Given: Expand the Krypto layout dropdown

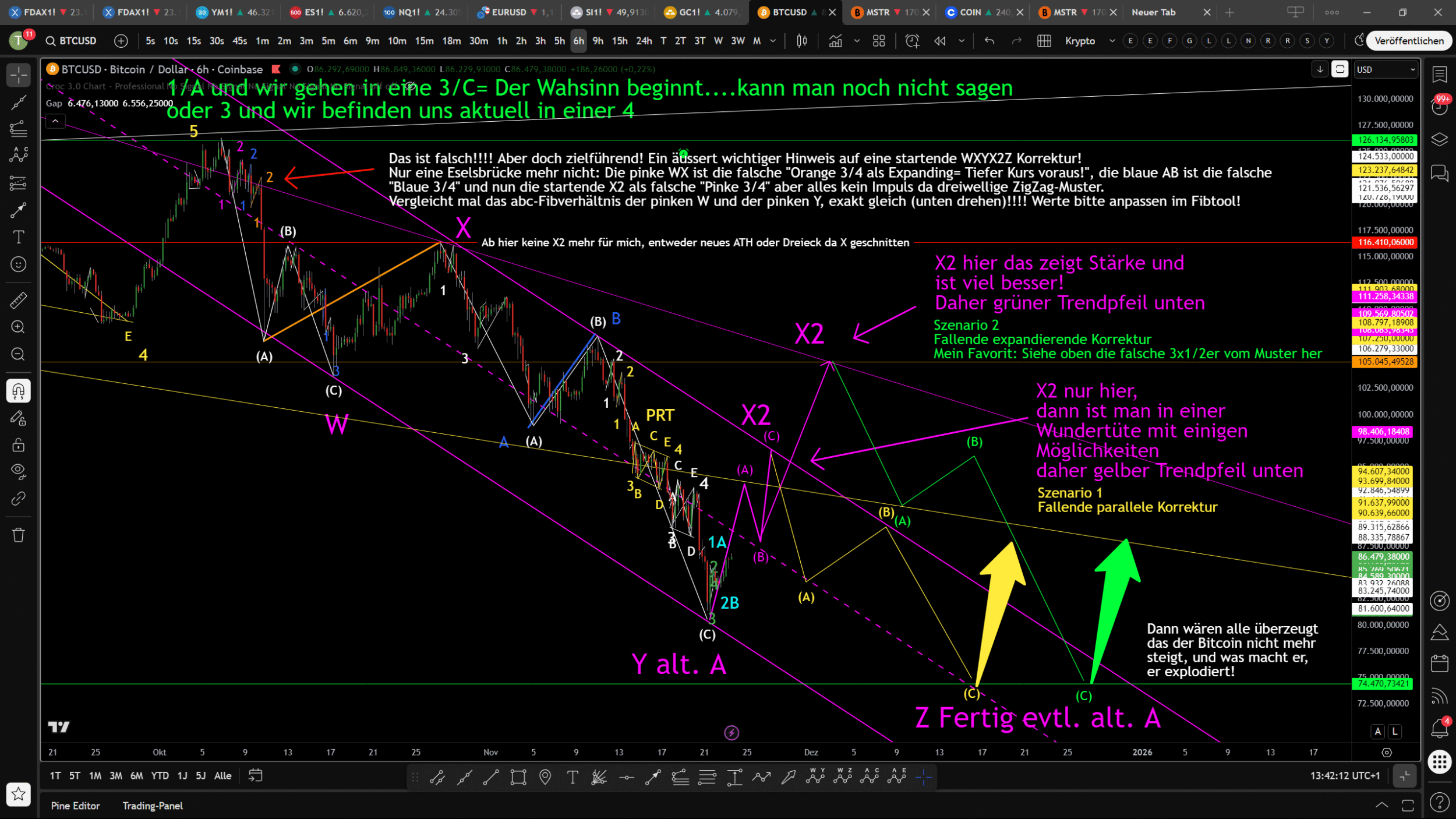Looking at the screenshot, I should (x=1111, y=41).
